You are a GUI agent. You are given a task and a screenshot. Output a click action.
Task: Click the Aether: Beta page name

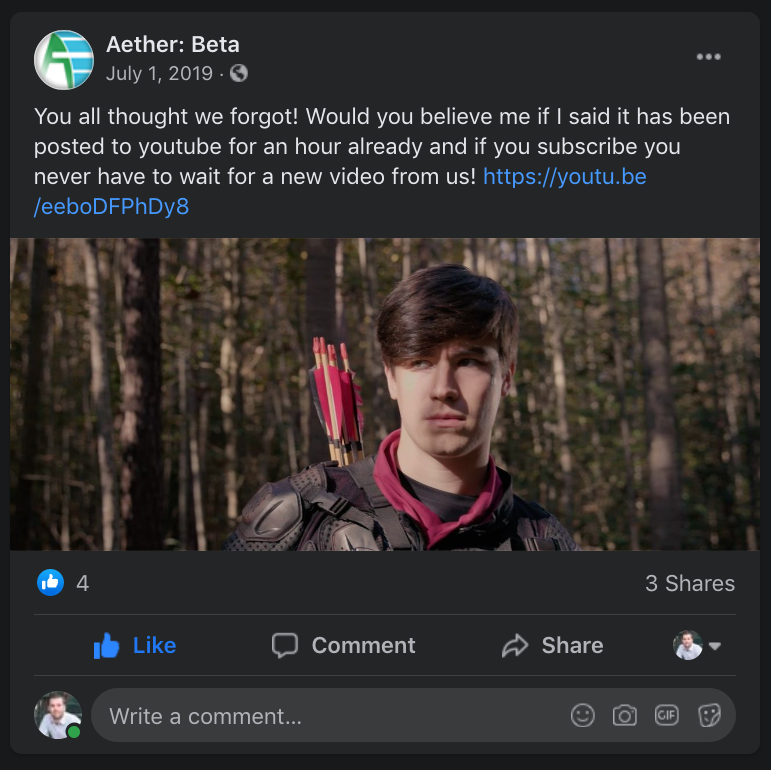pyautogui.click(x=173, y=45)
